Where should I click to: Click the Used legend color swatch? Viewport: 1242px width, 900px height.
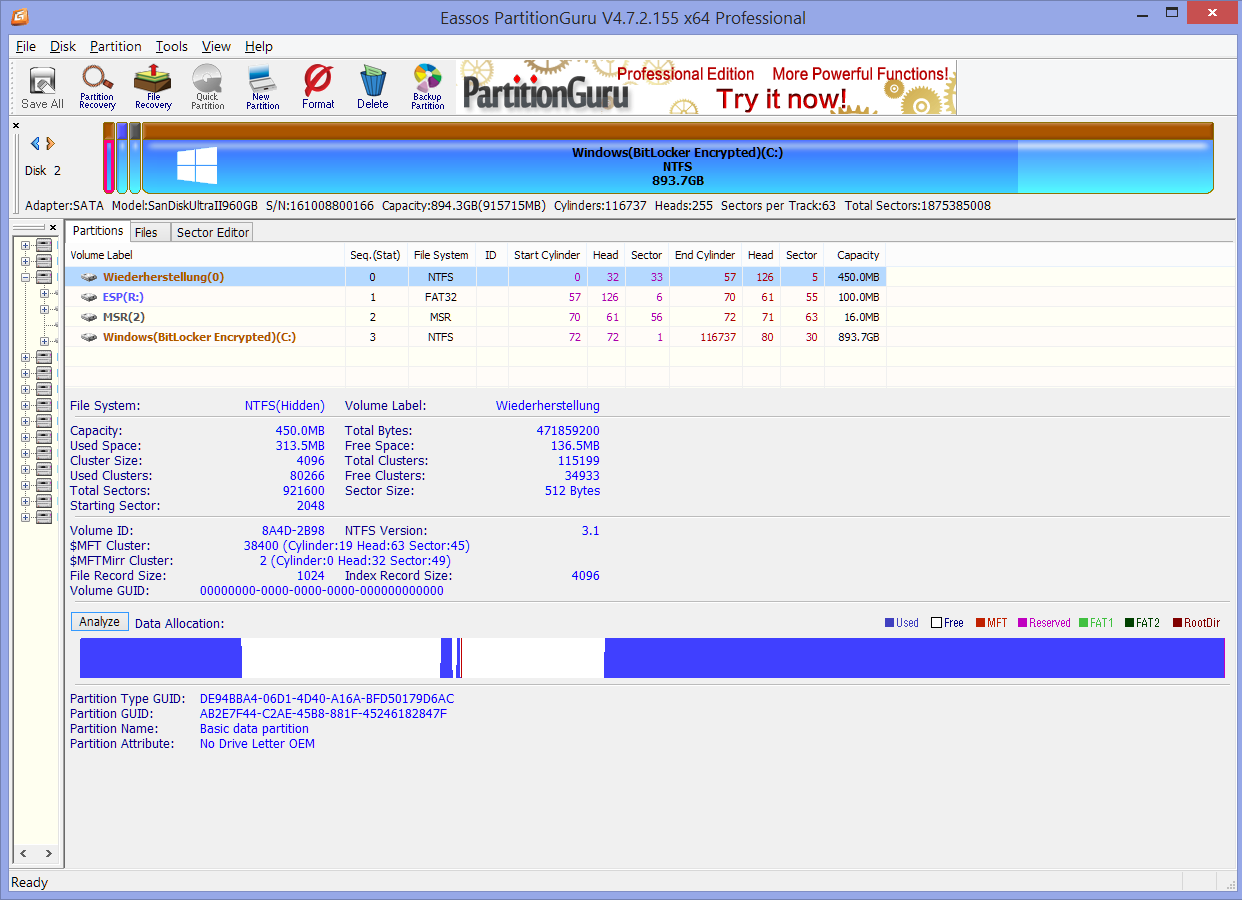(x=889, y=623)
